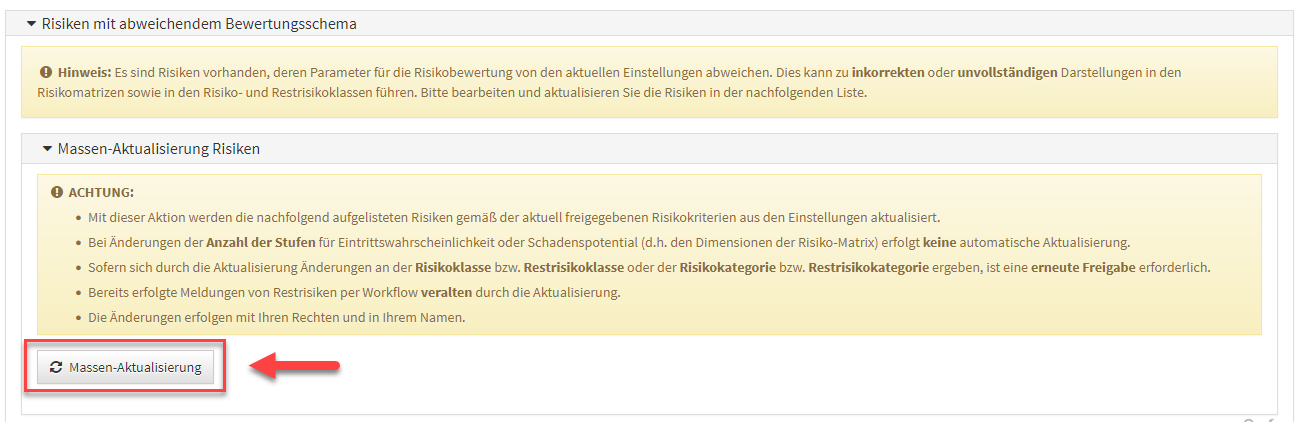The image size is (1305, 422).
Task: Click the exclamation icon beside Hinweis
Action: click(x=46, y=73)
